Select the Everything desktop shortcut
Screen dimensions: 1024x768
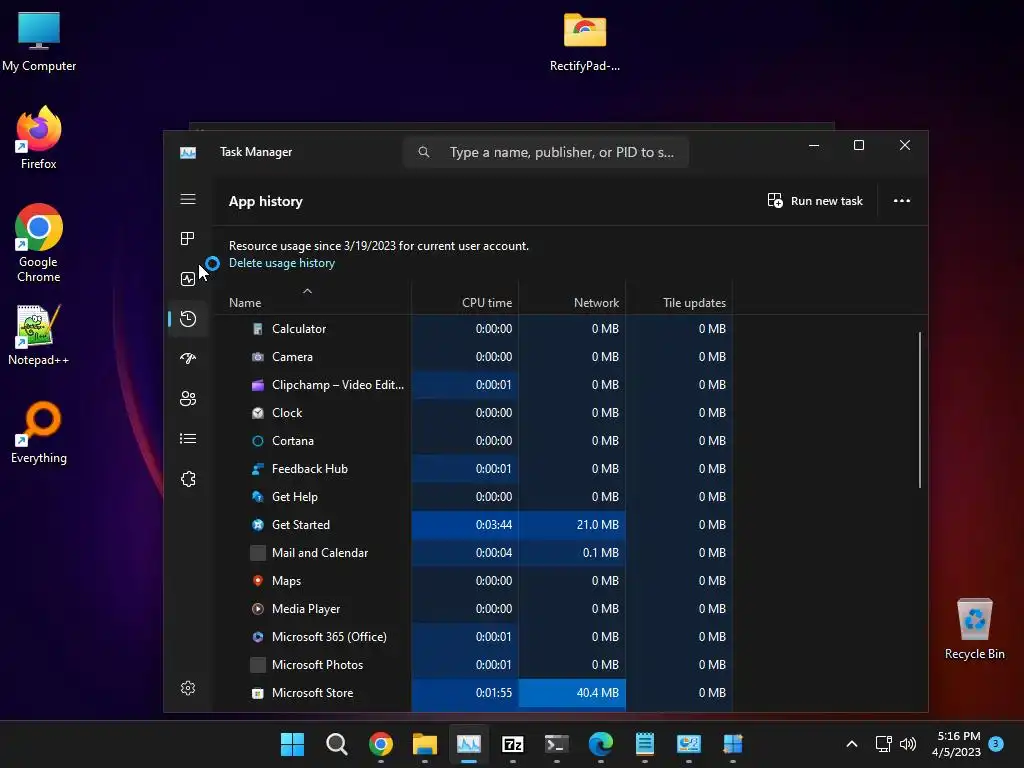[x=39, y=433]
